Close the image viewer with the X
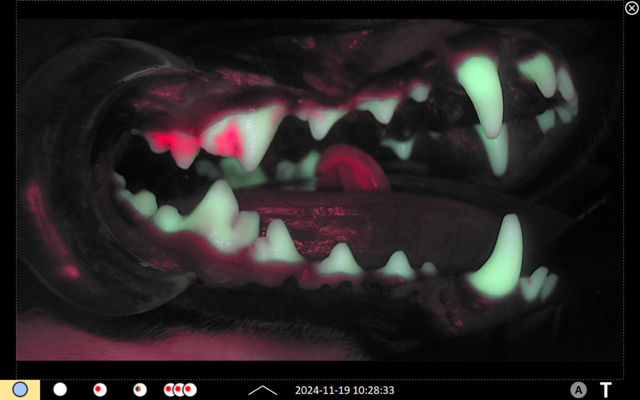This screenshot has height=400, width=640. pos(631,8)
